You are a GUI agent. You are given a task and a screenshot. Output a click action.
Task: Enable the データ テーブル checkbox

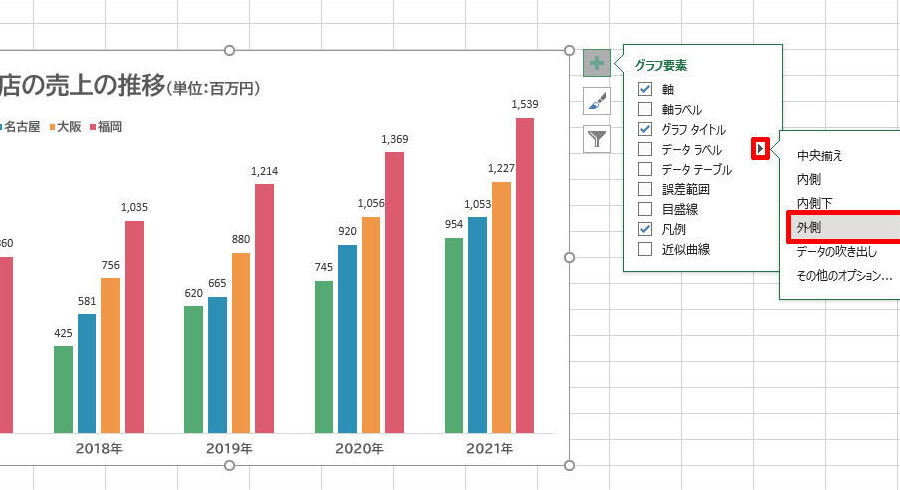645,169
